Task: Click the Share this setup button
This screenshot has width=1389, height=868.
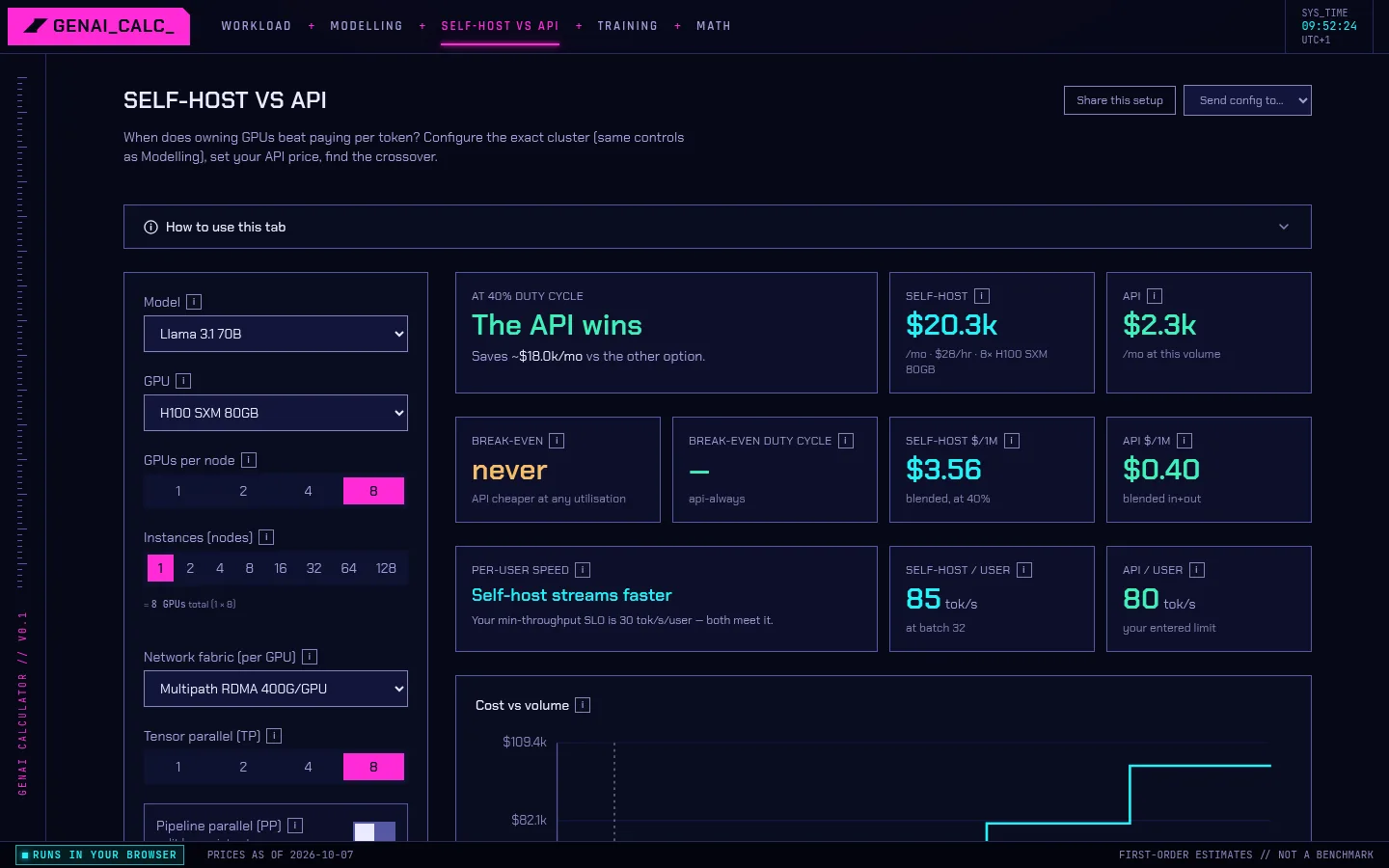Action: pyautogui.click(x=1120, y=100)
